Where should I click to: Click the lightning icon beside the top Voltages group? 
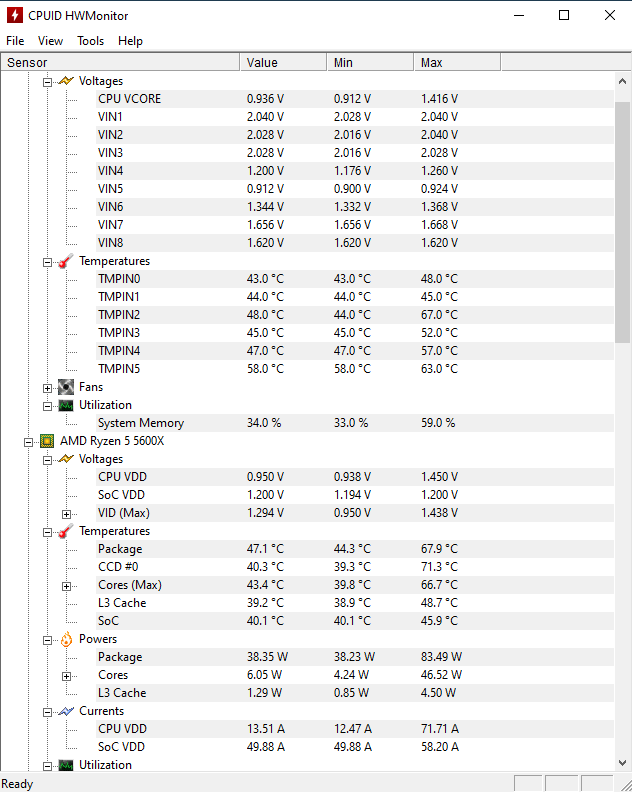[x=66, y=81]
